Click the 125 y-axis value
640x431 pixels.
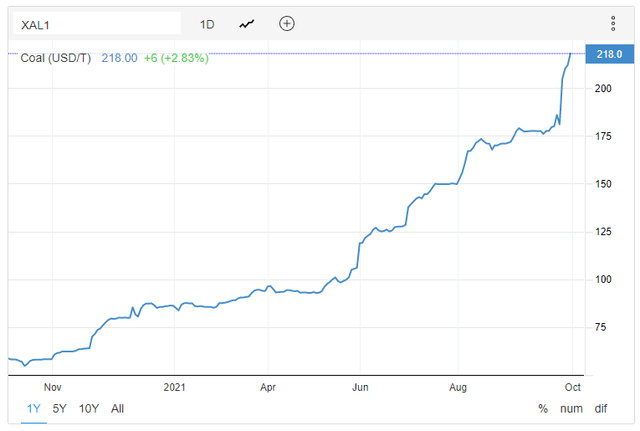click(x=603, y=232)
